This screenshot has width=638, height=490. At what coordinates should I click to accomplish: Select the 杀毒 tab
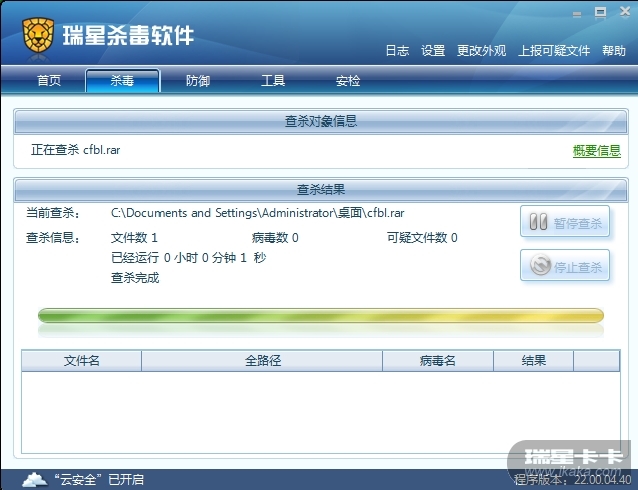tap(122, 81)
